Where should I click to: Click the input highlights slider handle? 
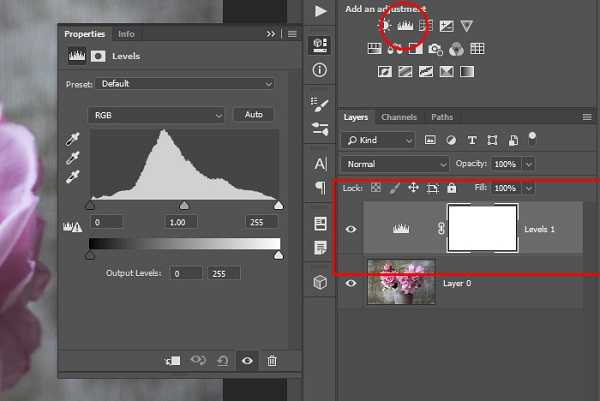(x=279, y=205)
